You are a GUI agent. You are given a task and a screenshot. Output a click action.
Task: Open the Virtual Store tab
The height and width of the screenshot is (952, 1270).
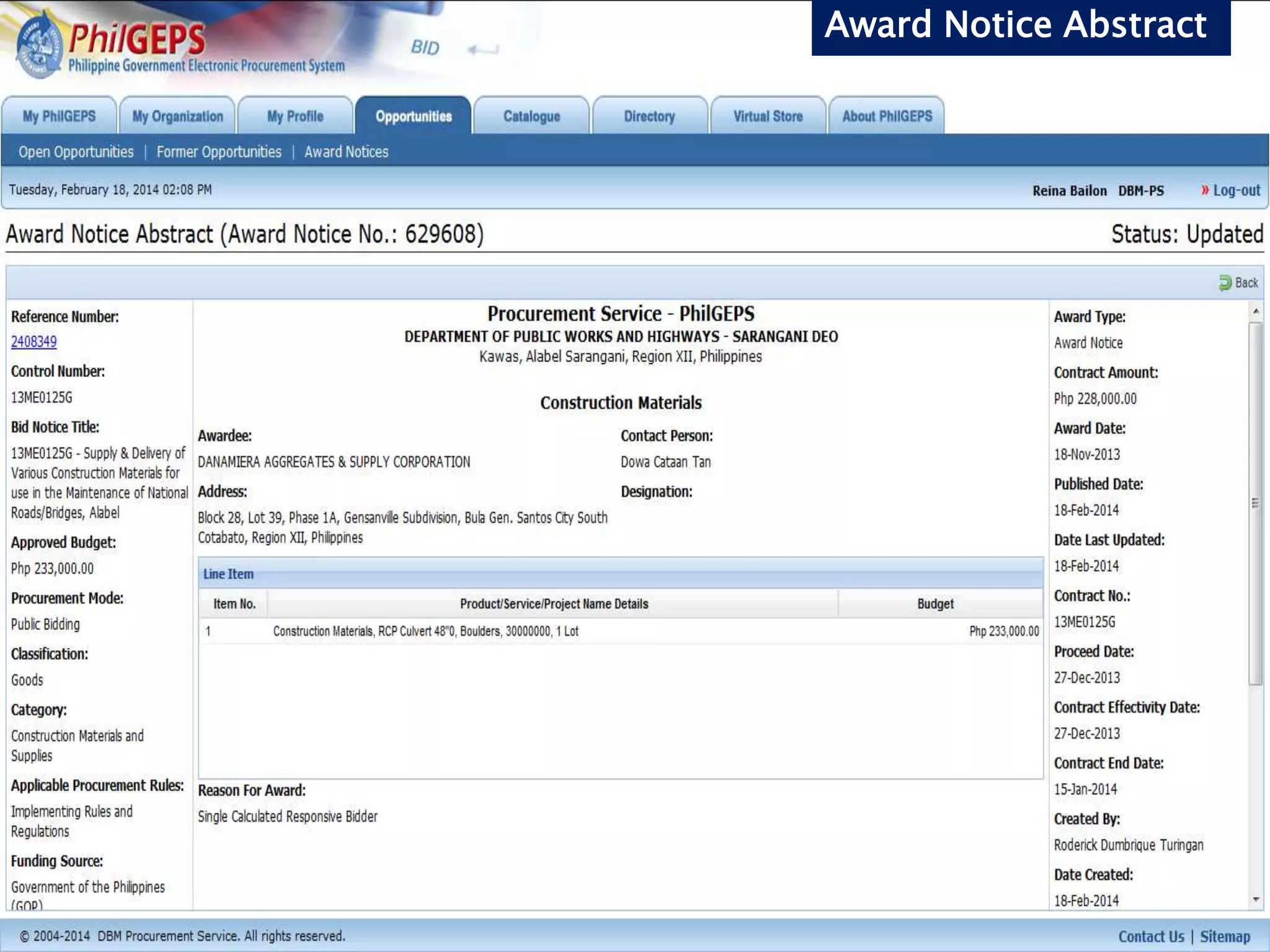(x=768, y=117)
